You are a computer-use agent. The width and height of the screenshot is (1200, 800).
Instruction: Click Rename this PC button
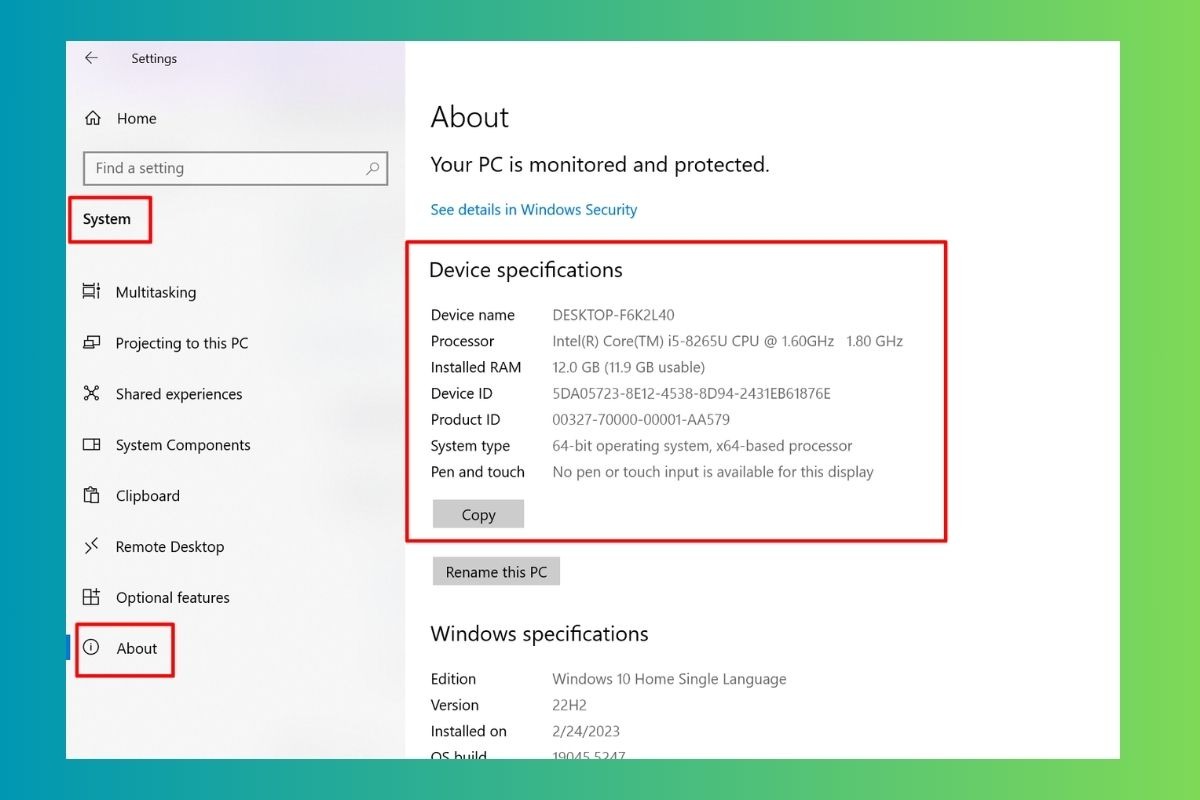point(496,571)
